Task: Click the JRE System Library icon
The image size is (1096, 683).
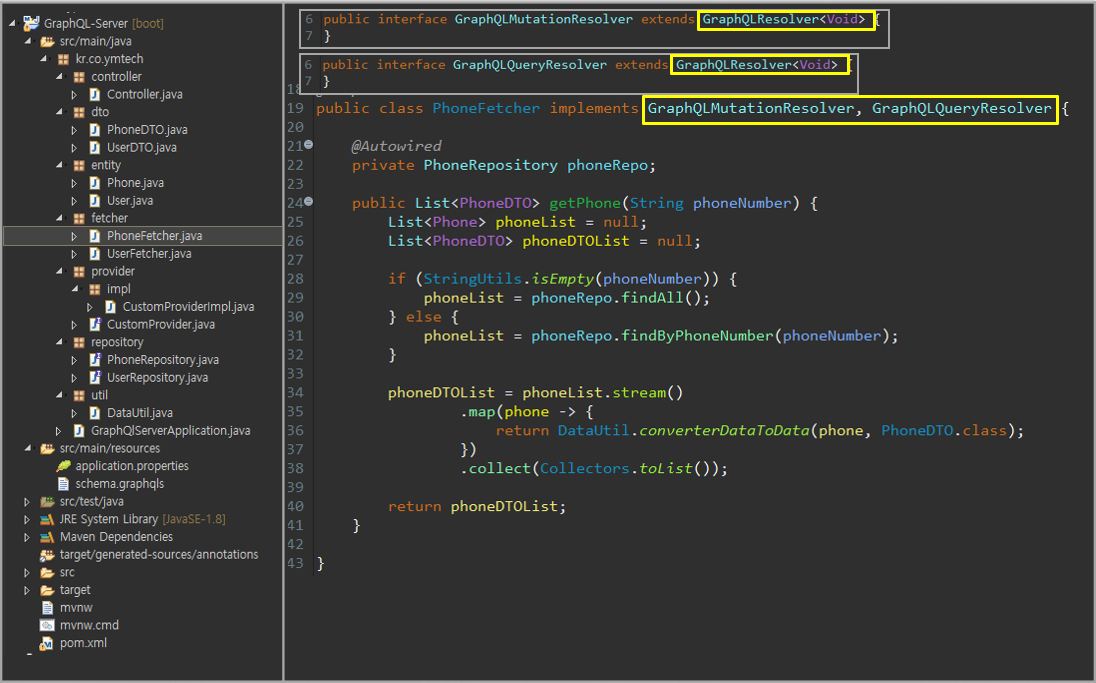Action: point(47,520)
